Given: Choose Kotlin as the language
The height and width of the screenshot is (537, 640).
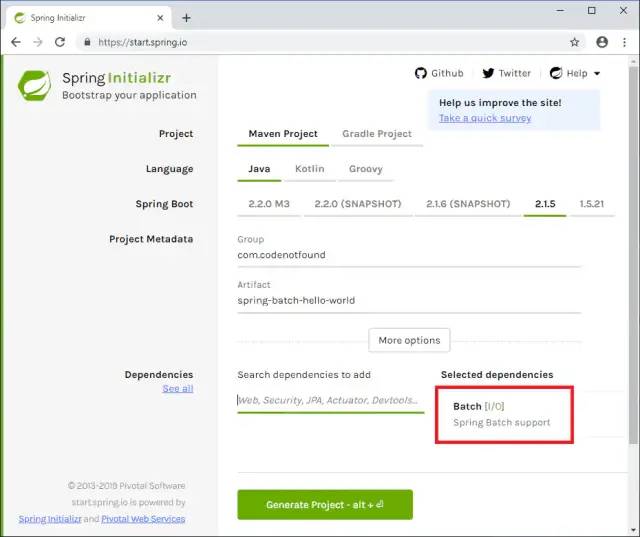Looking at the screenshot, I should [x=310, y=169].
